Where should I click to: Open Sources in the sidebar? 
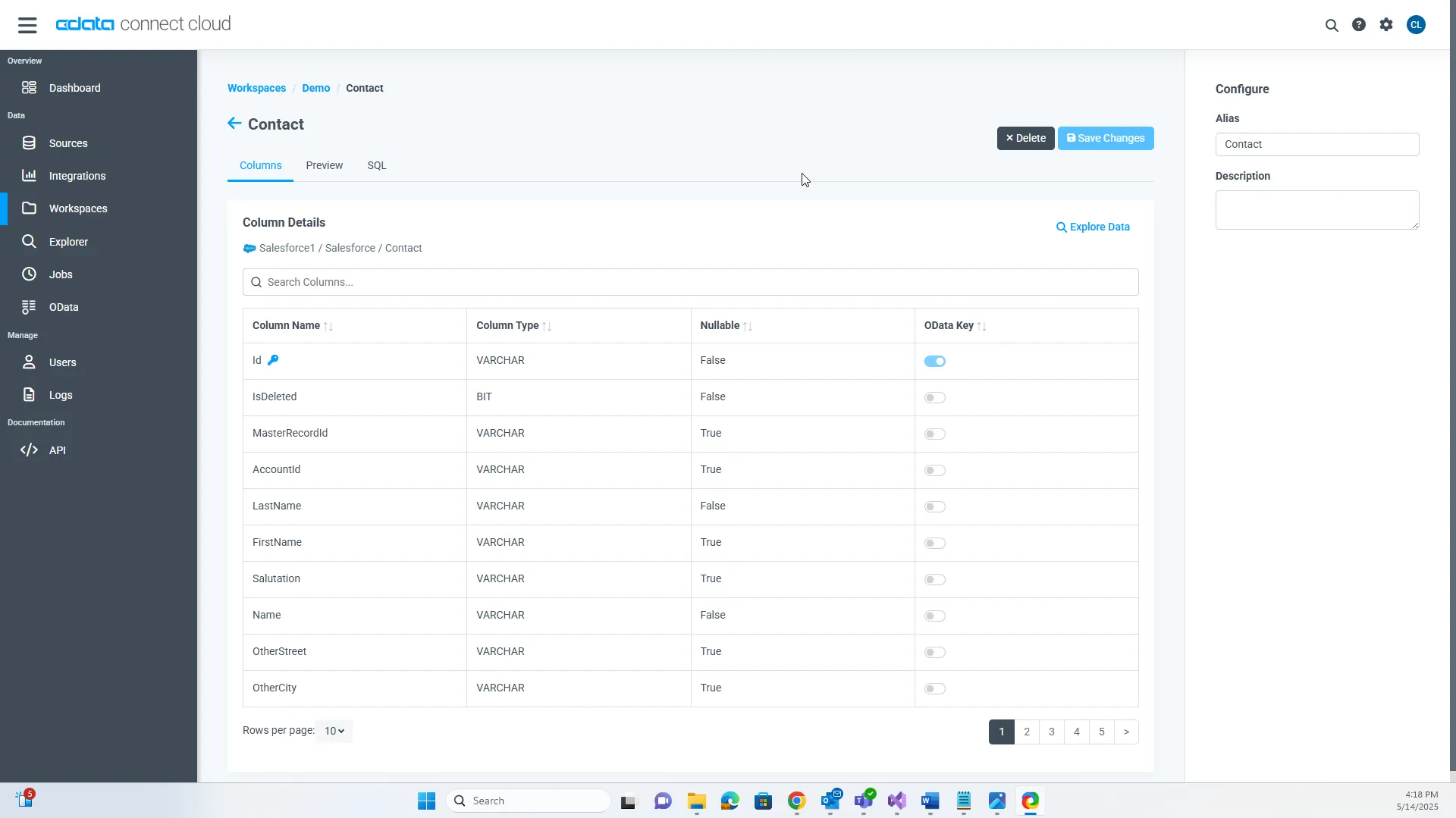[67, 143]
